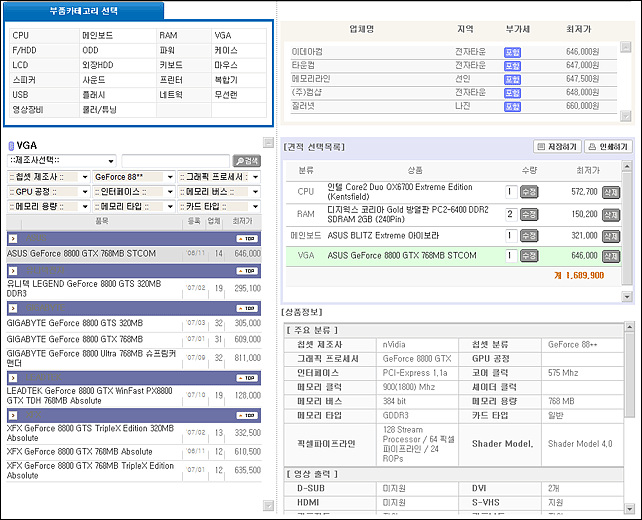
Task: Select GIGABYTE GeForce 8800 GTS 320MB product
Action: [x=75, y=323]
